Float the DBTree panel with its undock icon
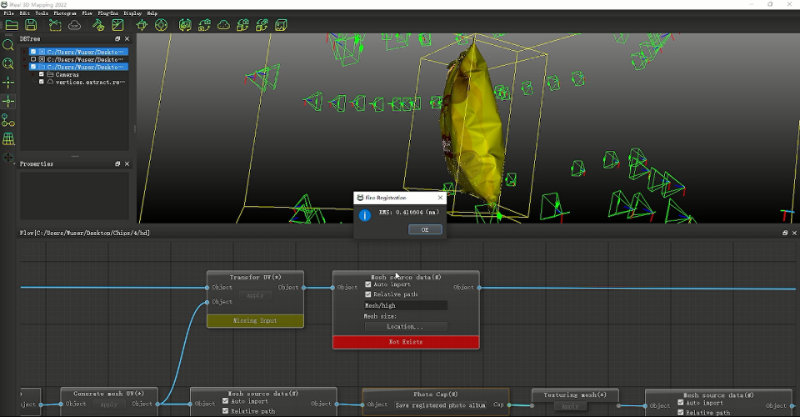The height and width of the screenshot is (417, 800). (x=117, y=39)
